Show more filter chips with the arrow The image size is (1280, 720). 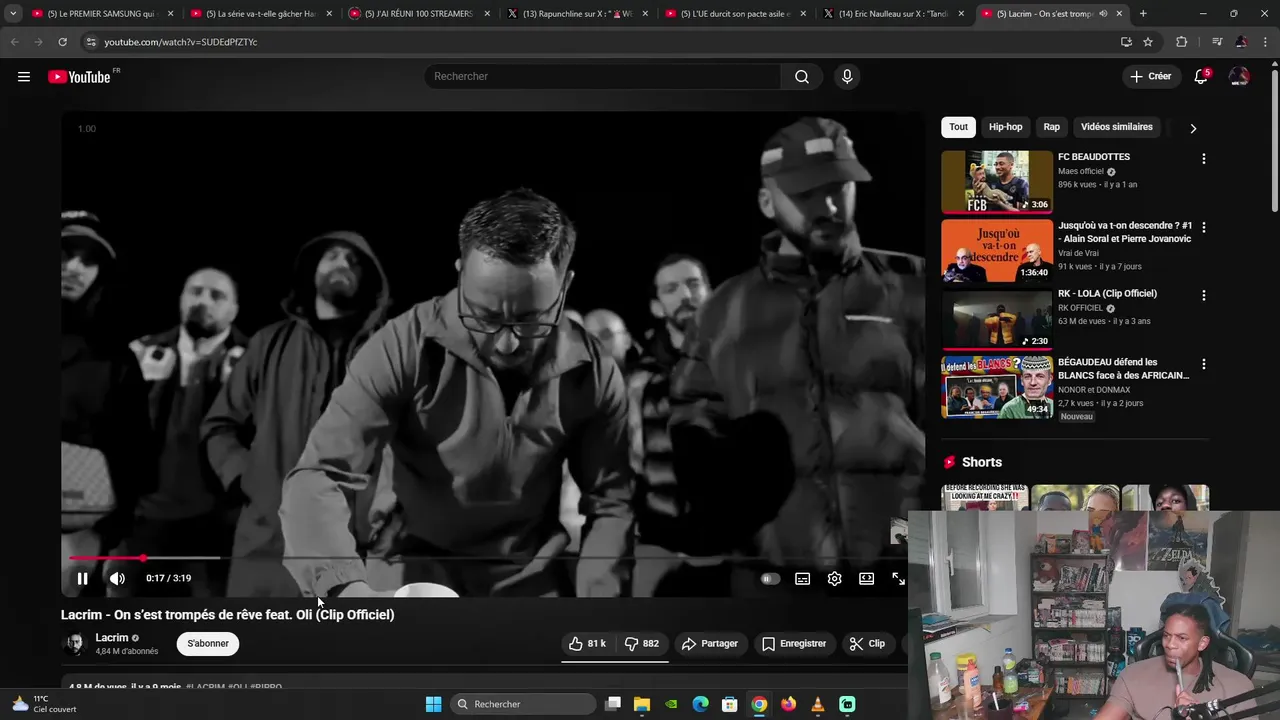(x=1192, y=128)
